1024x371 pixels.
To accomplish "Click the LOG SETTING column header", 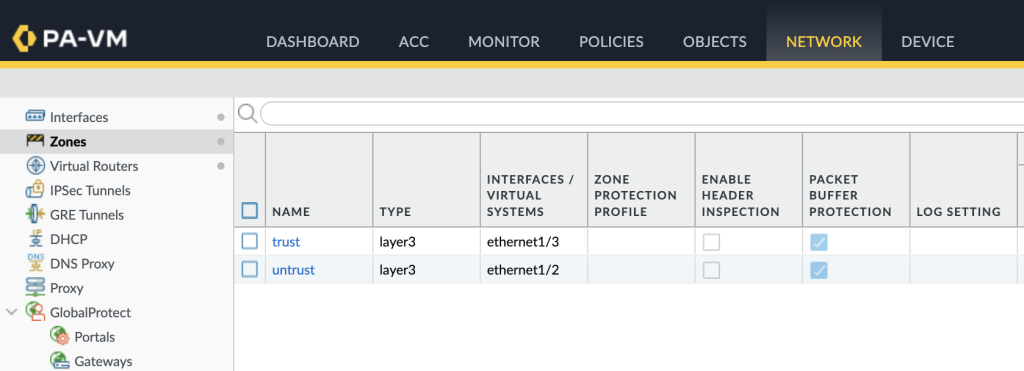I will (959, 212).
